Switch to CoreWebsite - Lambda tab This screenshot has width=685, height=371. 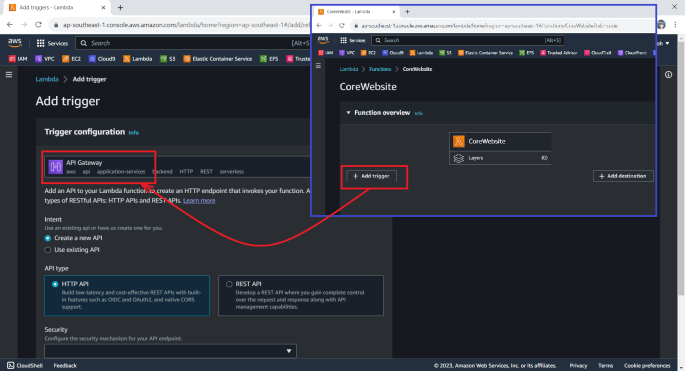tap(357, 12)
